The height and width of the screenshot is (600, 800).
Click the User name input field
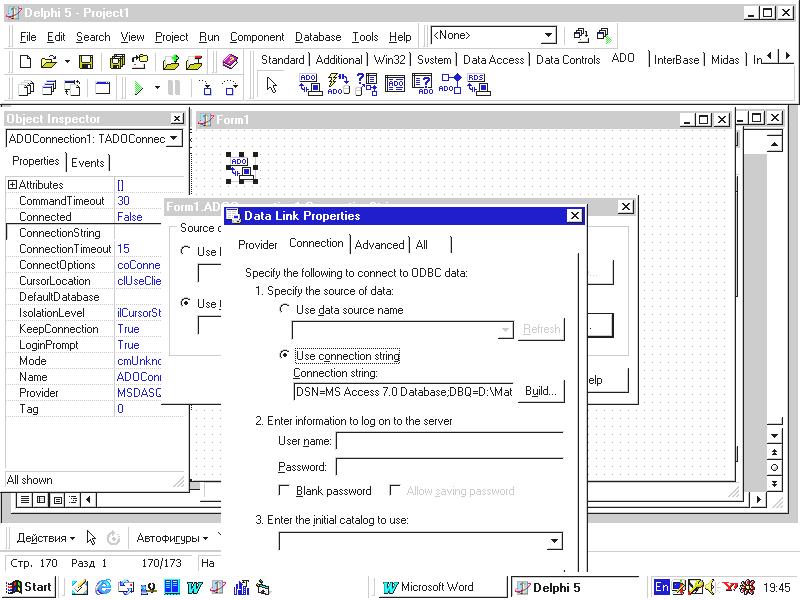[x=449, y=441]
